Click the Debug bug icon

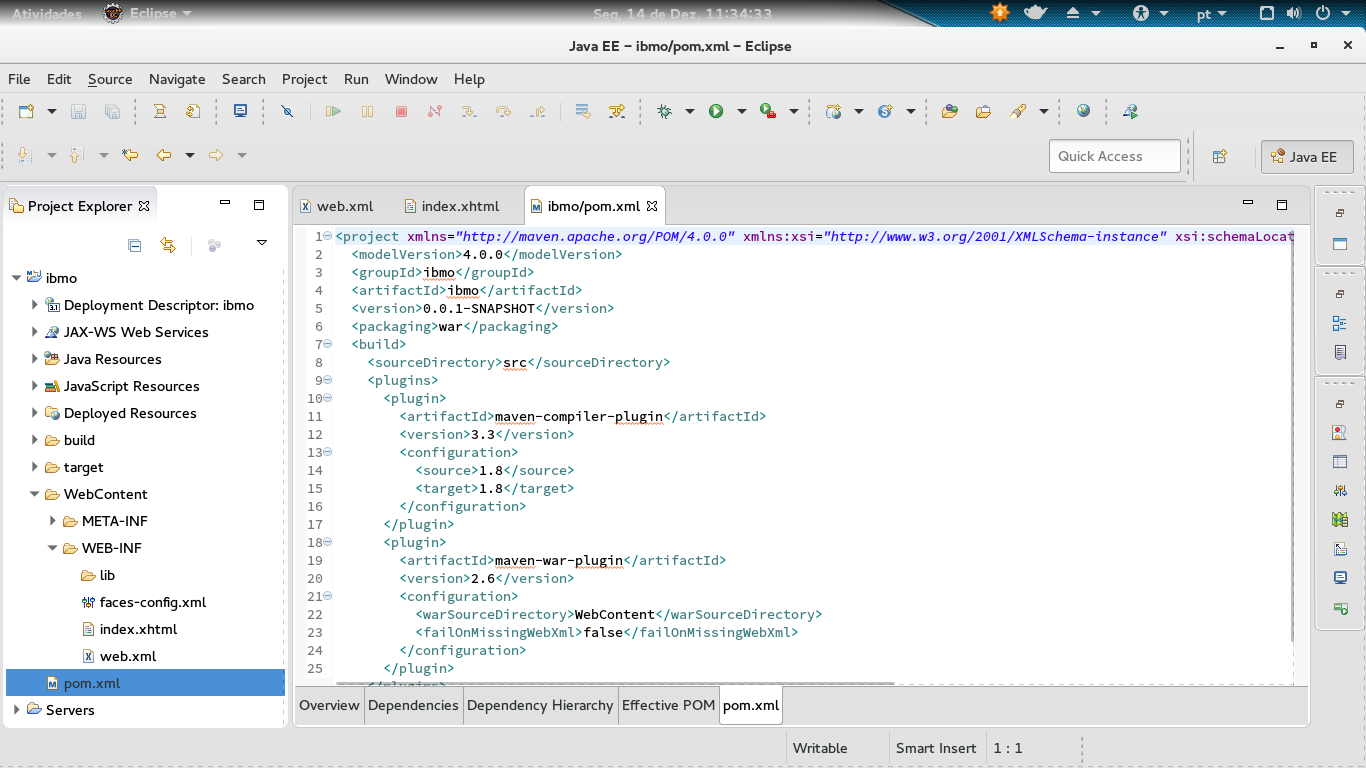(665, 112)
